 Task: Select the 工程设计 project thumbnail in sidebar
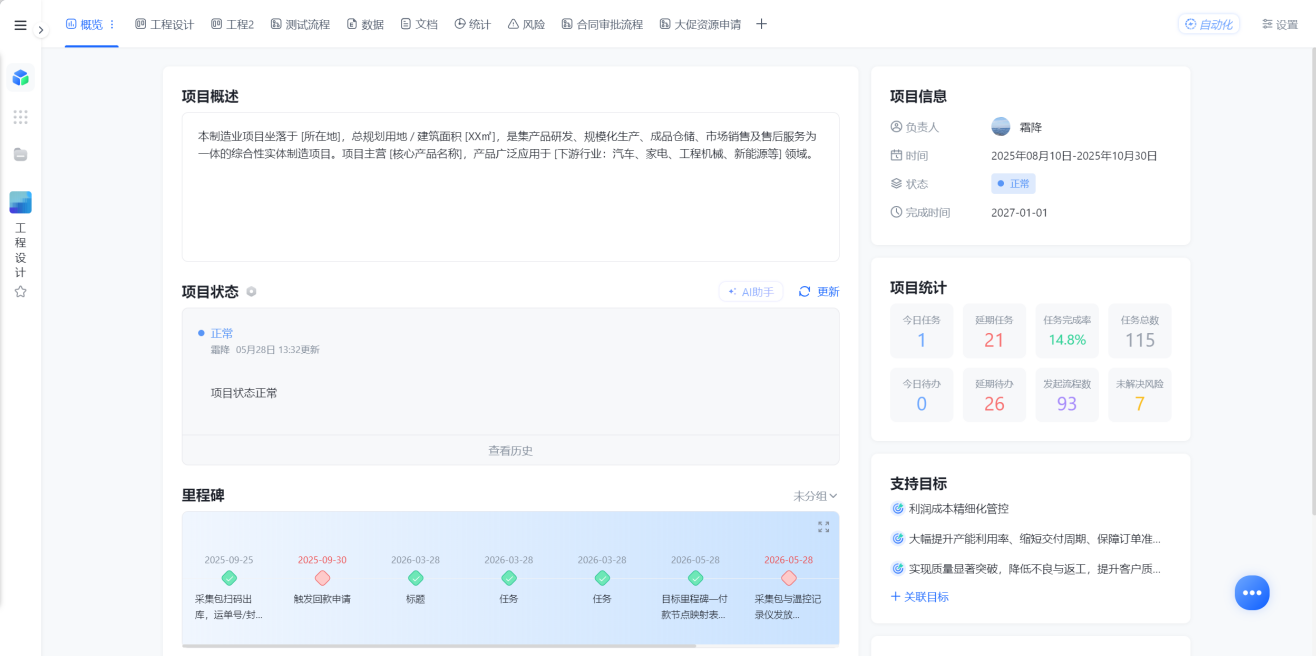tap(20, 202)
